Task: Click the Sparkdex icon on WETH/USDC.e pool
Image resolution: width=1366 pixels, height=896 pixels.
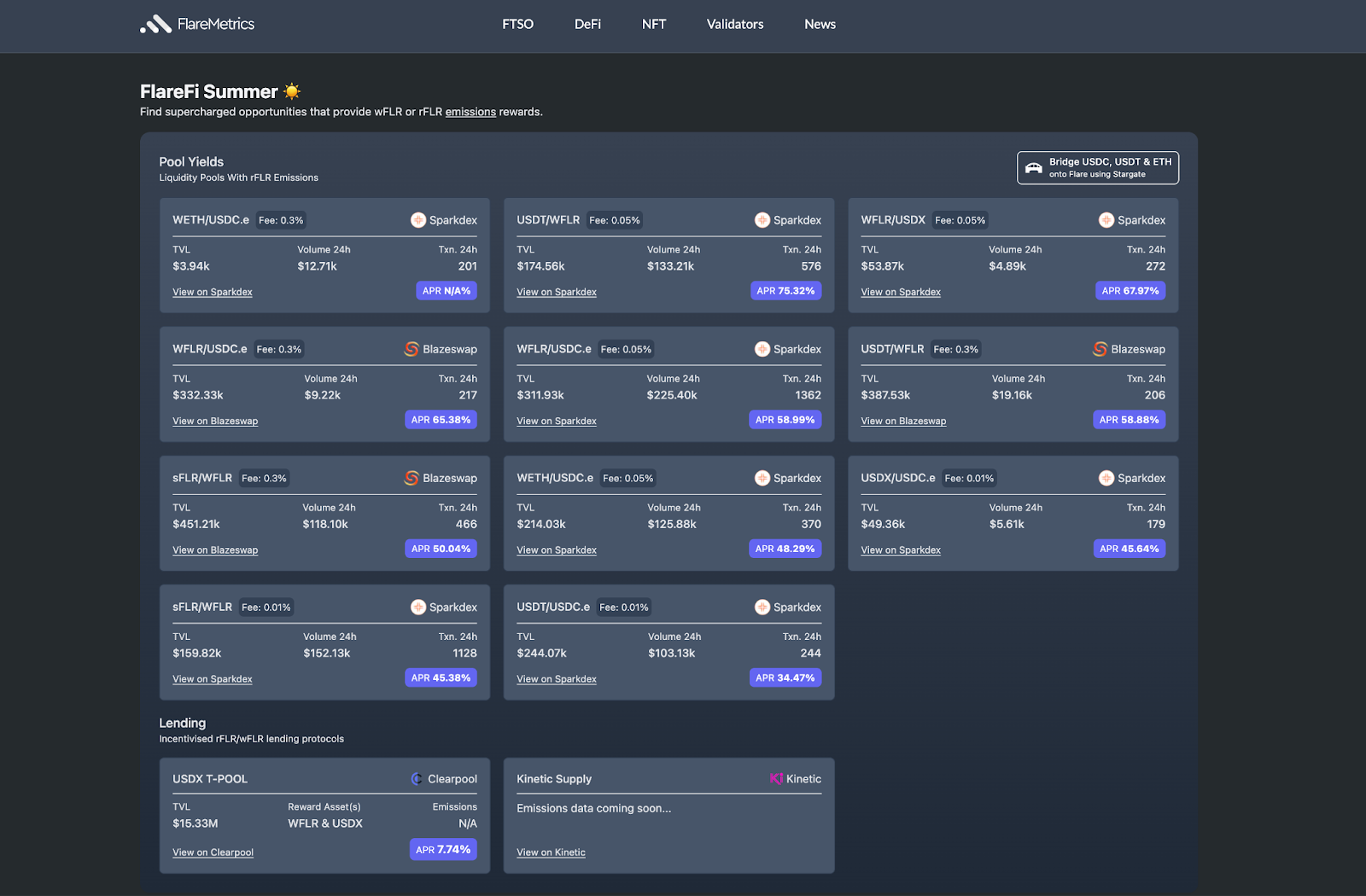Action: [x=418, y=219]
